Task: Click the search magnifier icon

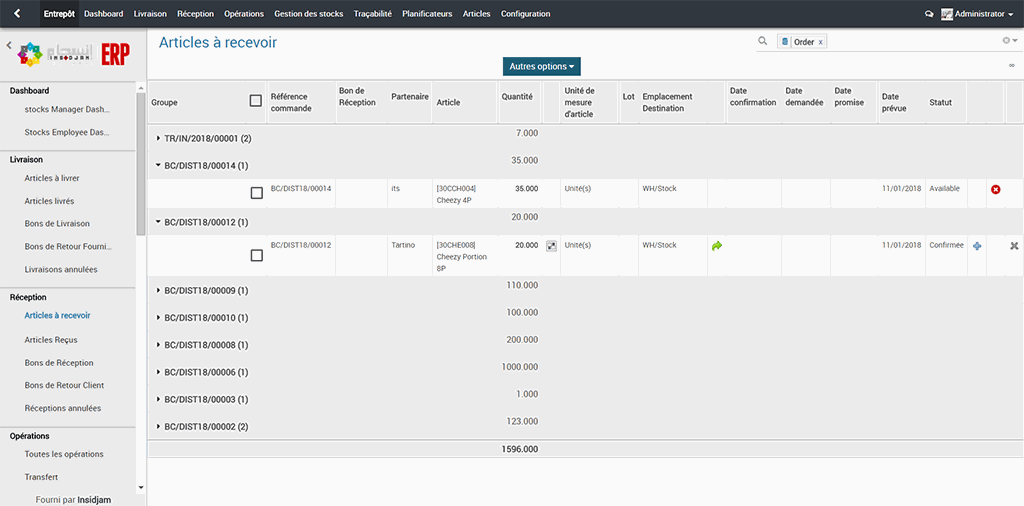Action: pyautogui.click(x=762, y=41)
